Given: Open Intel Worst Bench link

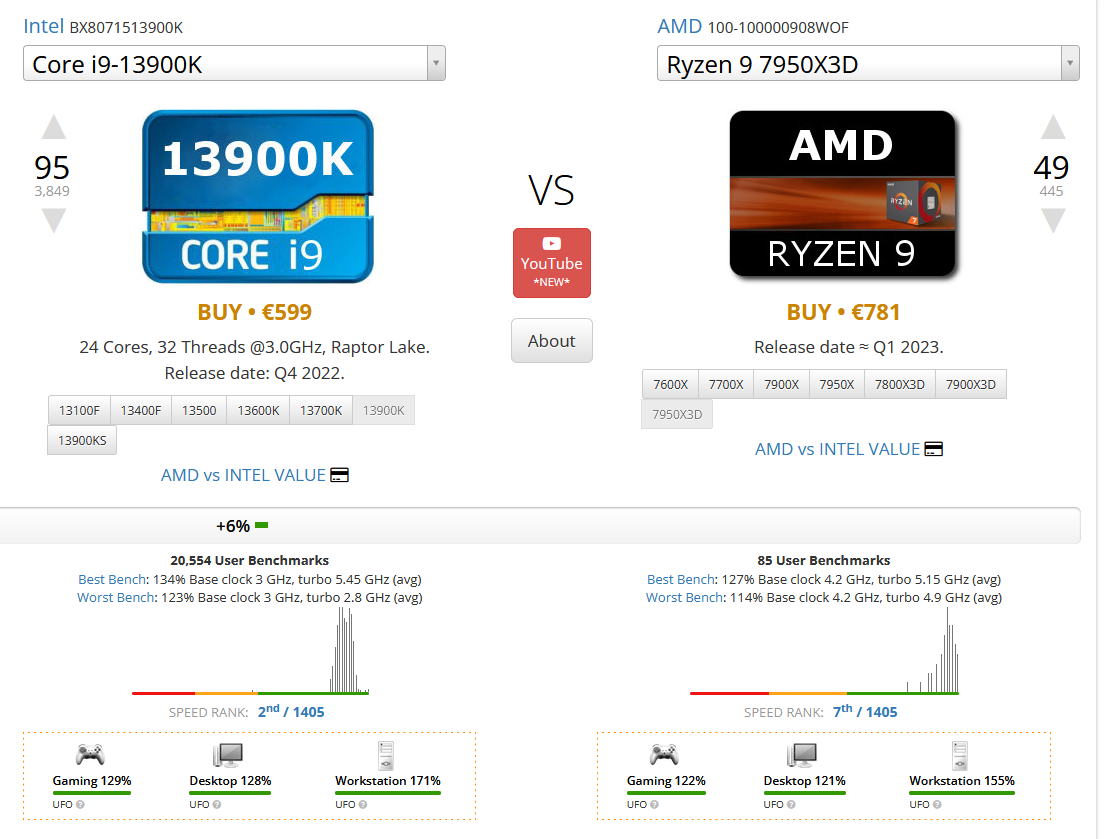Looking at the screenshot, I should [x=116, y=597].
